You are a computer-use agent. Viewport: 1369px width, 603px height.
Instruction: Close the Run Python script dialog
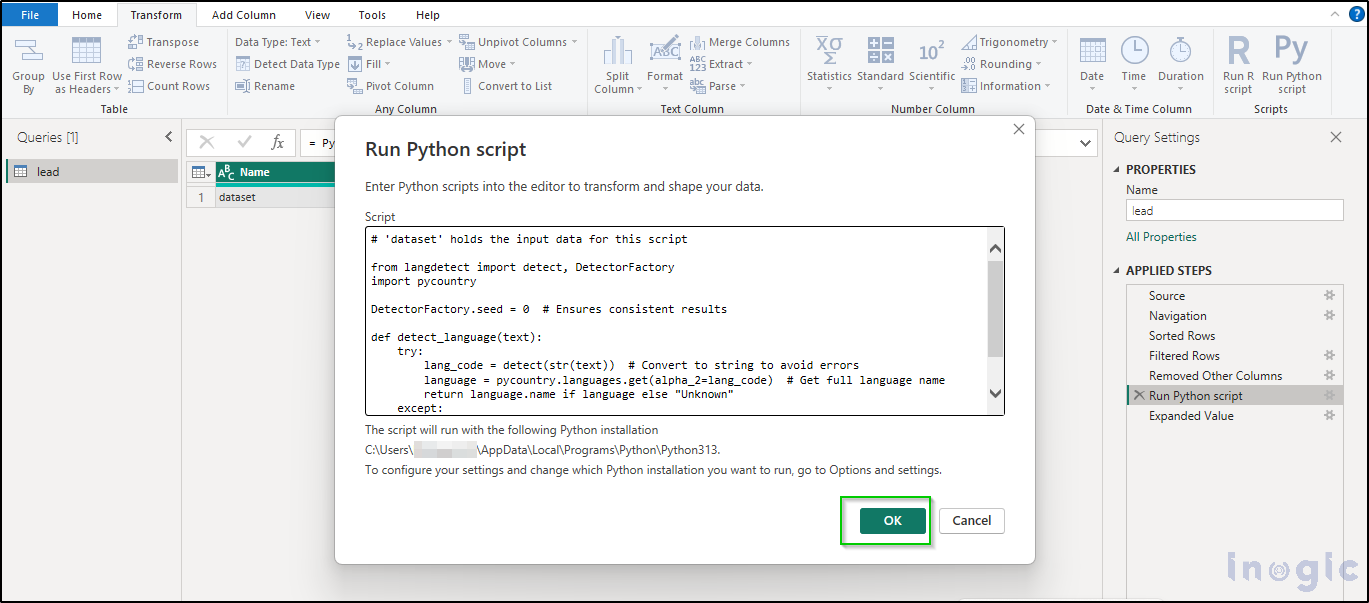coord(1019,130)
